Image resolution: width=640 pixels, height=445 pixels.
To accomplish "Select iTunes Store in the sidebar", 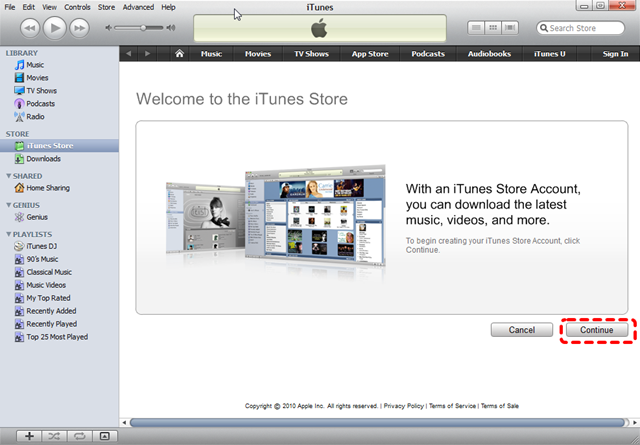I will click(x=59, y=146).
